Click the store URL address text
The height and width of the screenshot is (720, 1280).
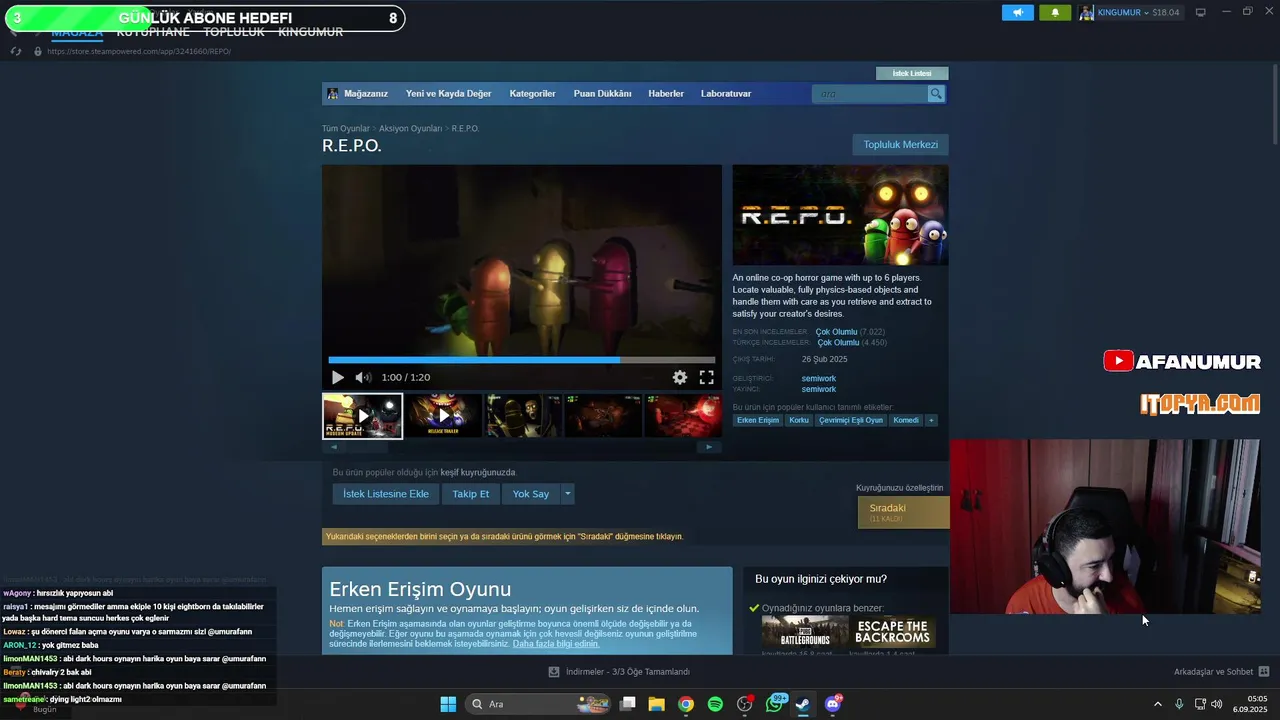tap(138, 51)
